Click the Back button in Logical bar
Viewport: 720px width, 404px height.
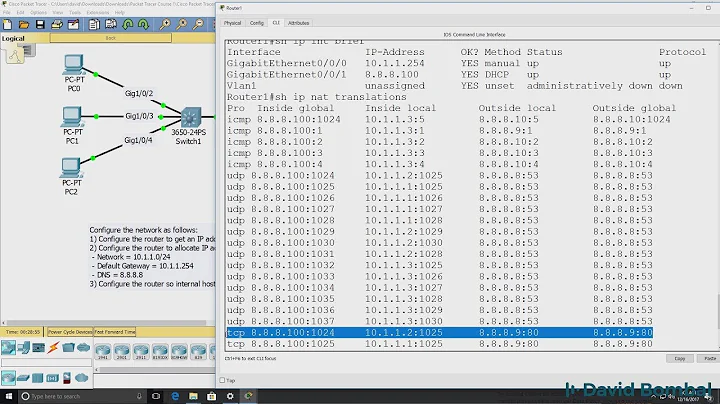pos(111,38)
